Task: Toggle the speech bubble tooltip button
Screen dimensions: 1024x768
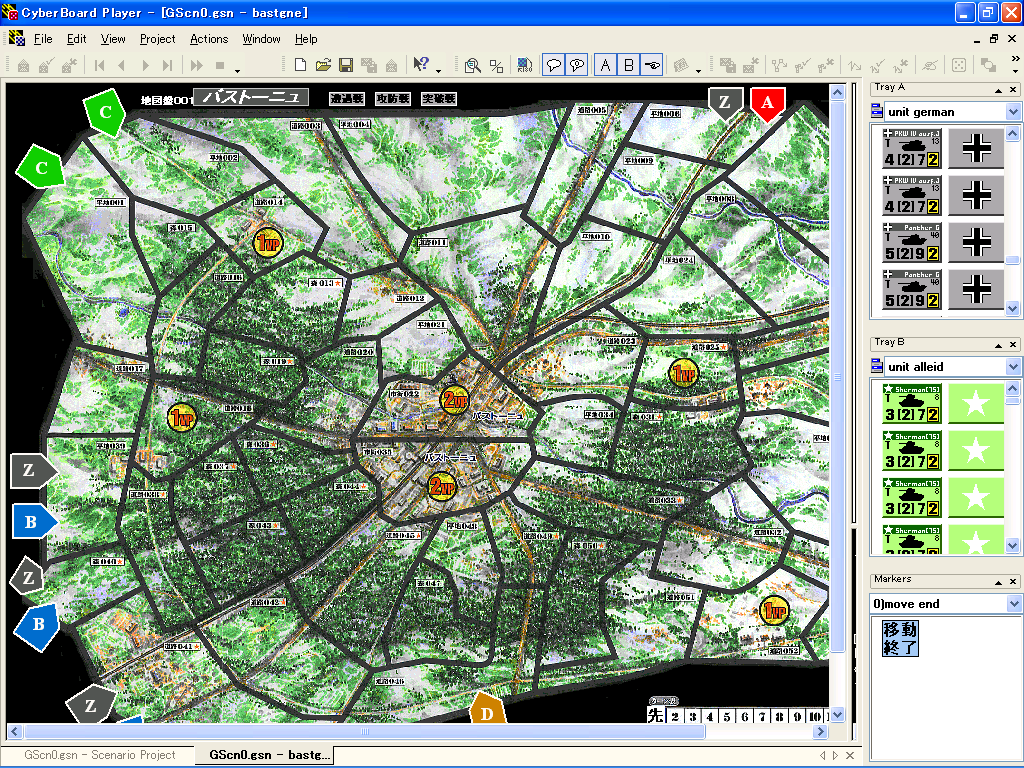Action: pyautogui.click(x=554, y=65)
